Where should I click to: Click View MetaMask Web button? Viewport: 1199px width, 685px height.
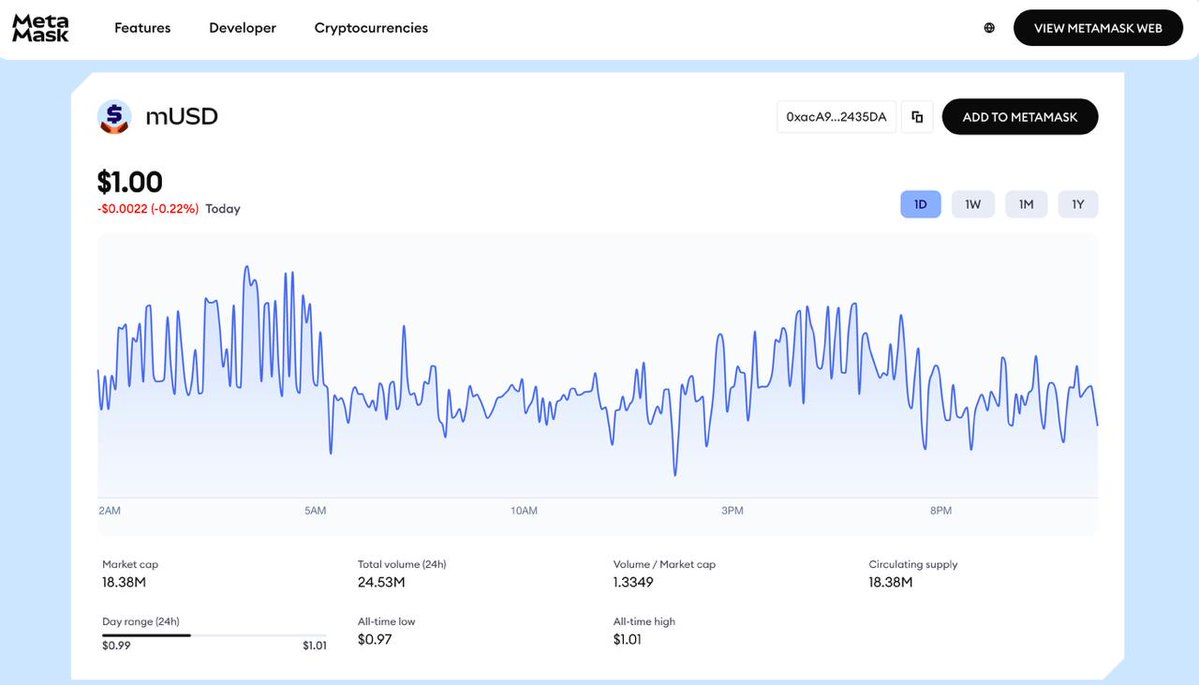coord(1098,28)
